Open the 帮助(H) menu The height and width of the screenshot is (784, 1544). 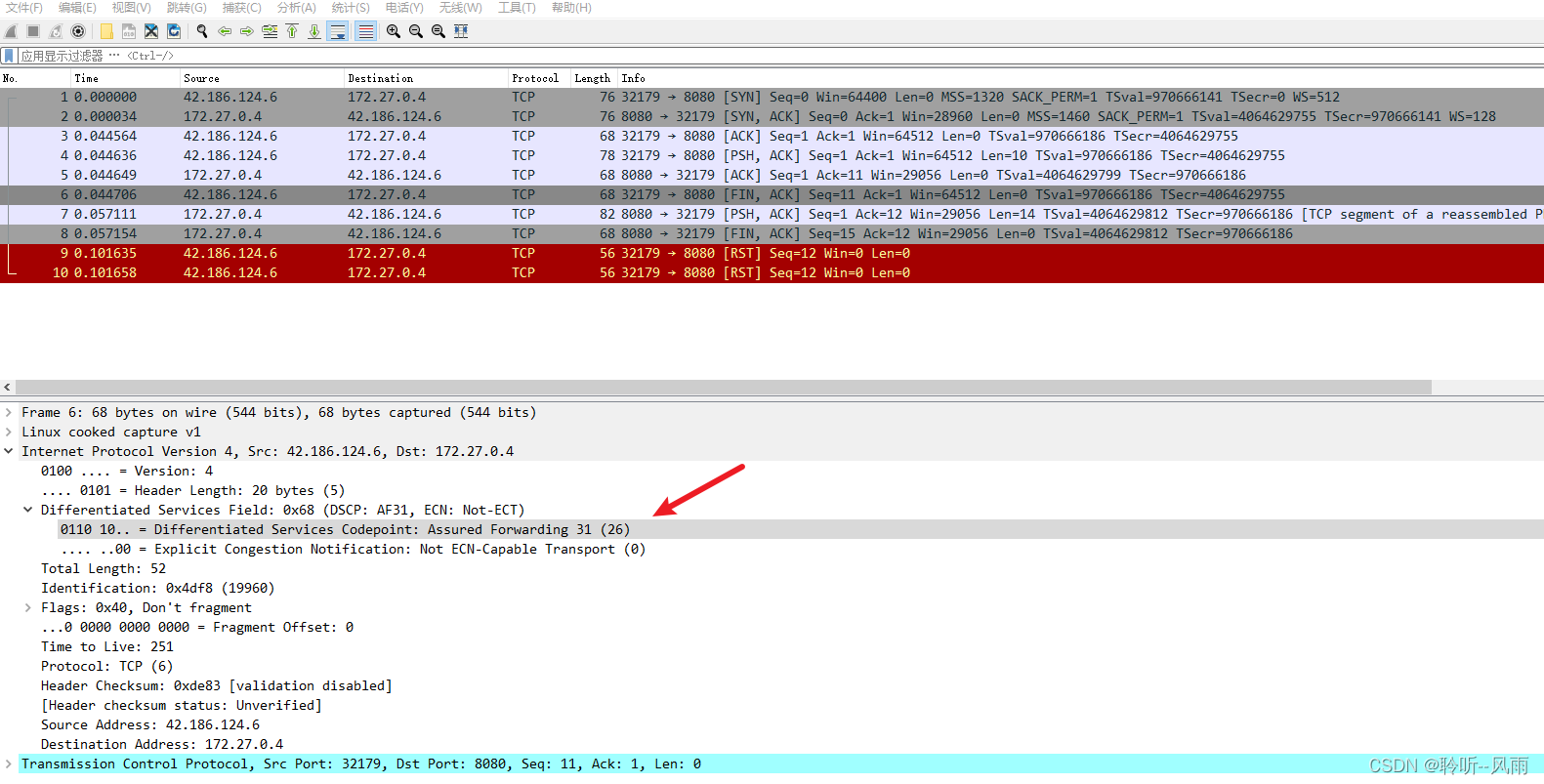(x=571, y=8)
